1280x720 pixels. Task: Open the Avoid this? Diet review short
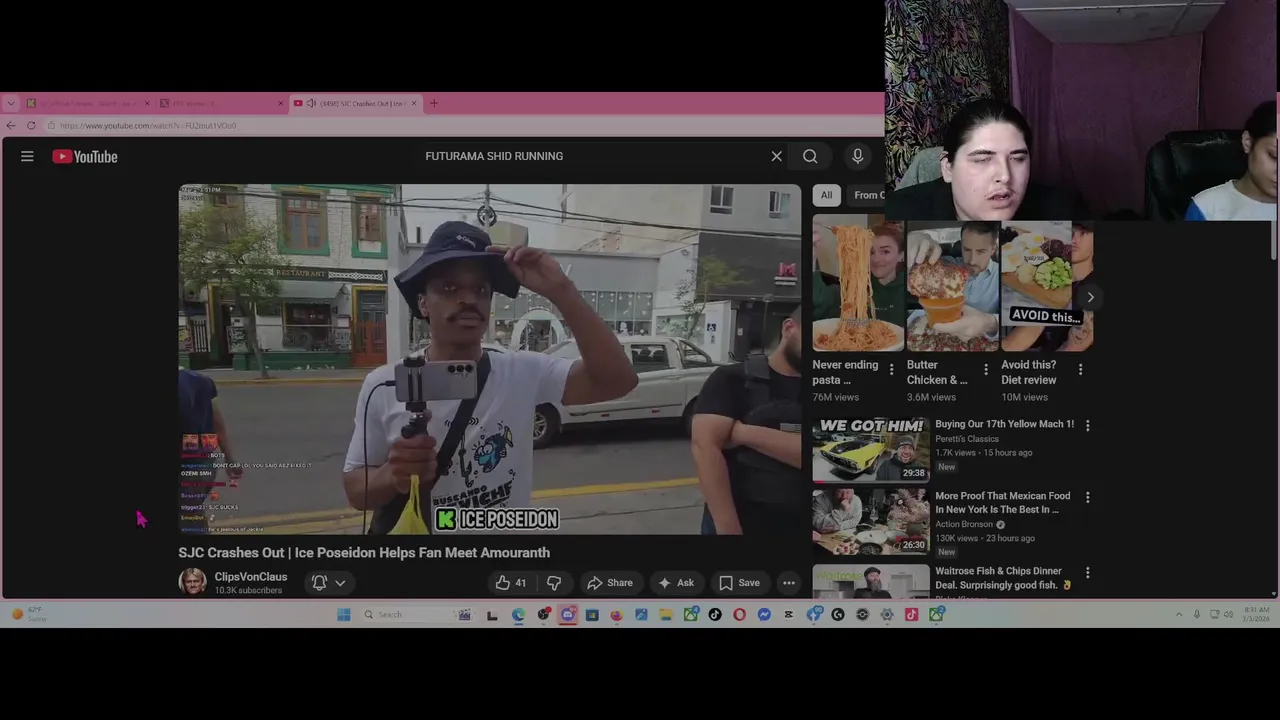(x=1046, y=286)
